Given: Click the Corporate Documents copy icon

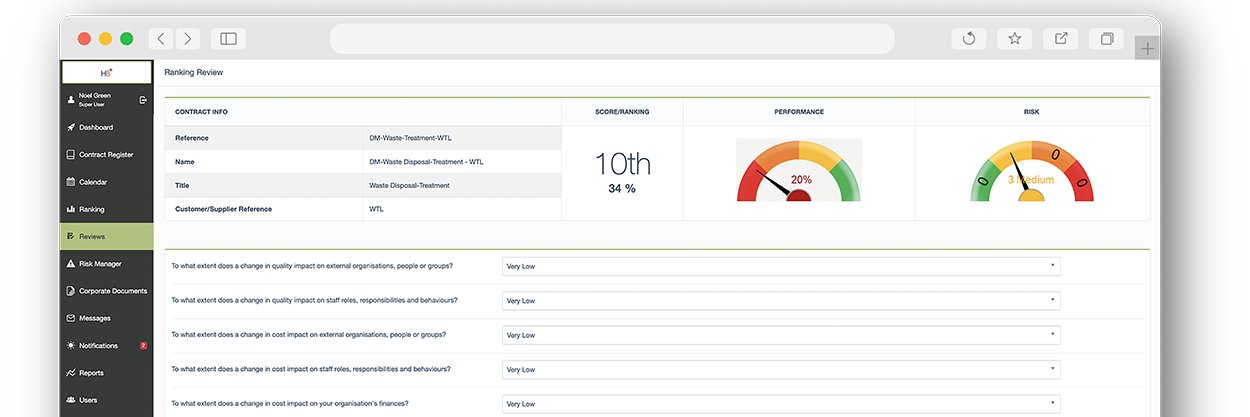Looking at the screenshot, I should (x=70, y=291).
